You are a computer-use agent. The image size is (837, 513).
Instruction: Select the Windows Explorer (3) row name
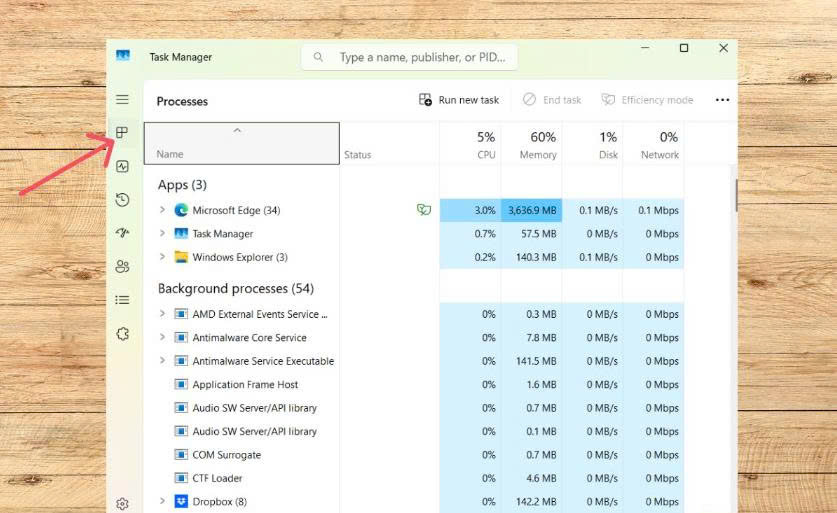coord(240,257)
